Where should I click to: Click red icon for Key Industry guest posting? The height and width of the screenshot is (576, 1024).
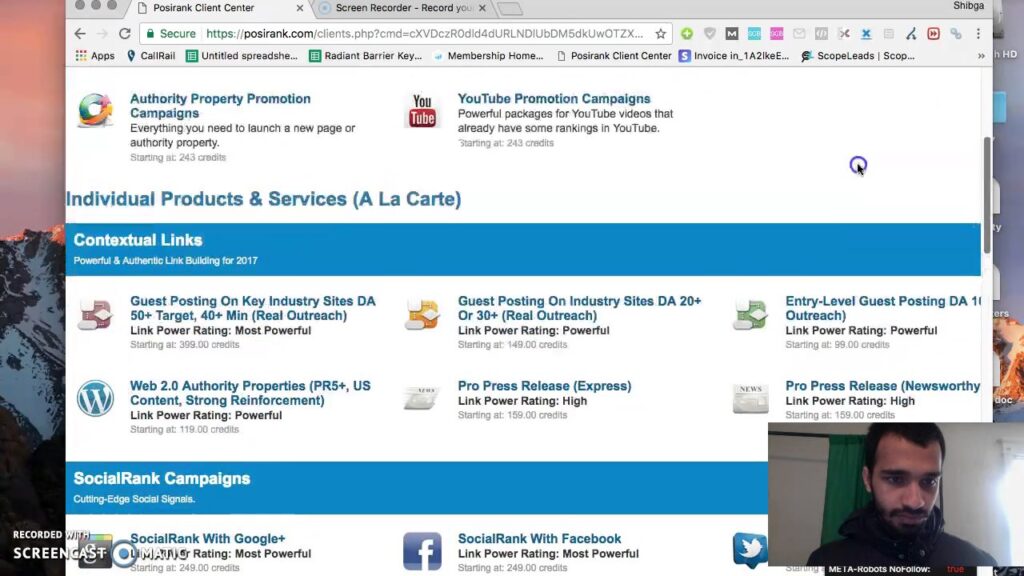[x=95, y=314]
